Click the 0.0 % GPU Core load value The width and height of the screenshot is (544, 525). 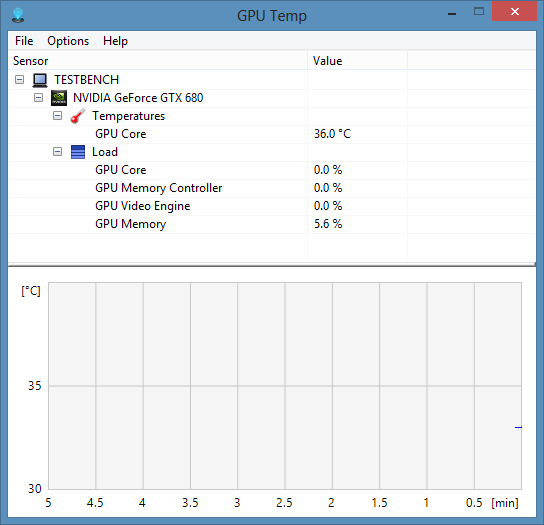[328, 170]
